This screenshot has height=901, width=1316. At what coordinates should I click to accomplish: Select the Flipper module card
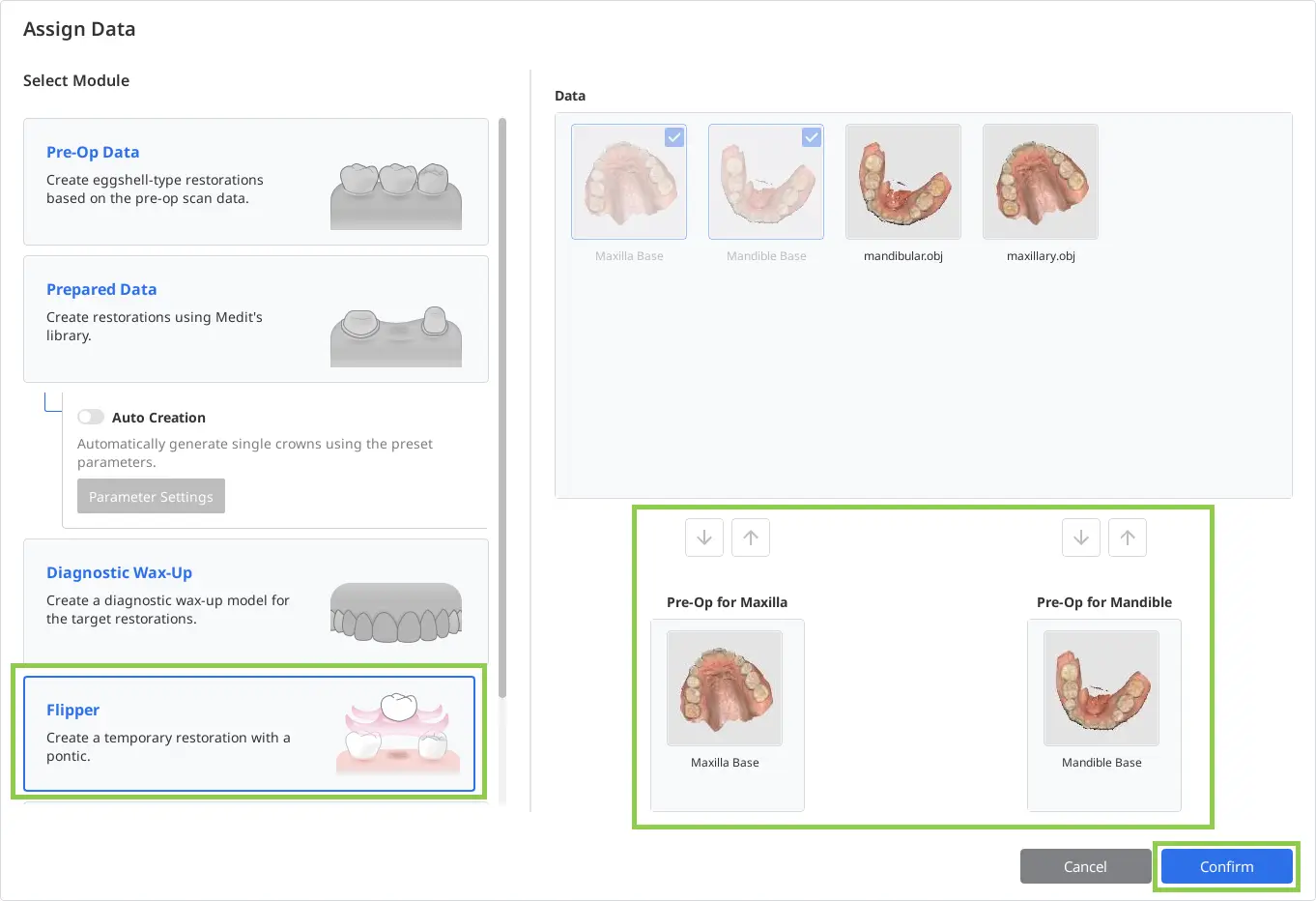point(249,734)
